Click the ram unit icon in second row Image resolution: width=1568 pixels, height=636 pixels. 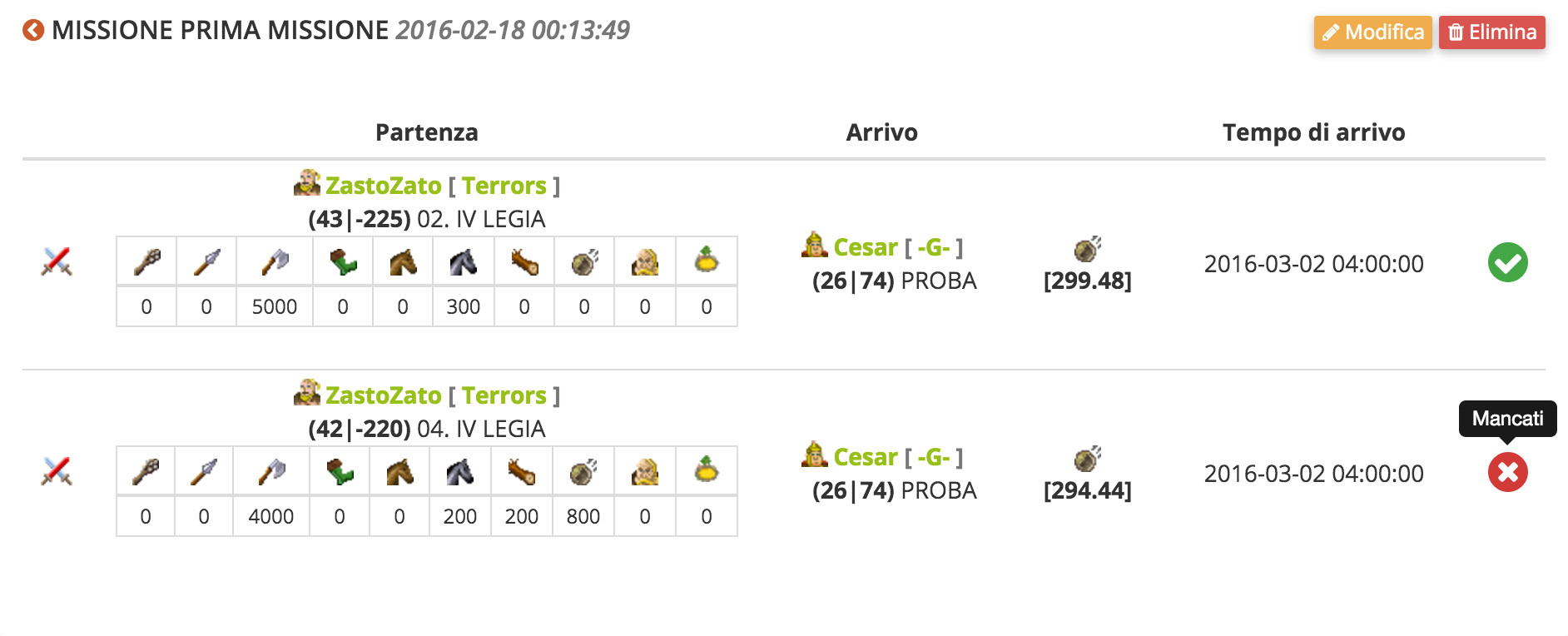(x=522, y=472)
